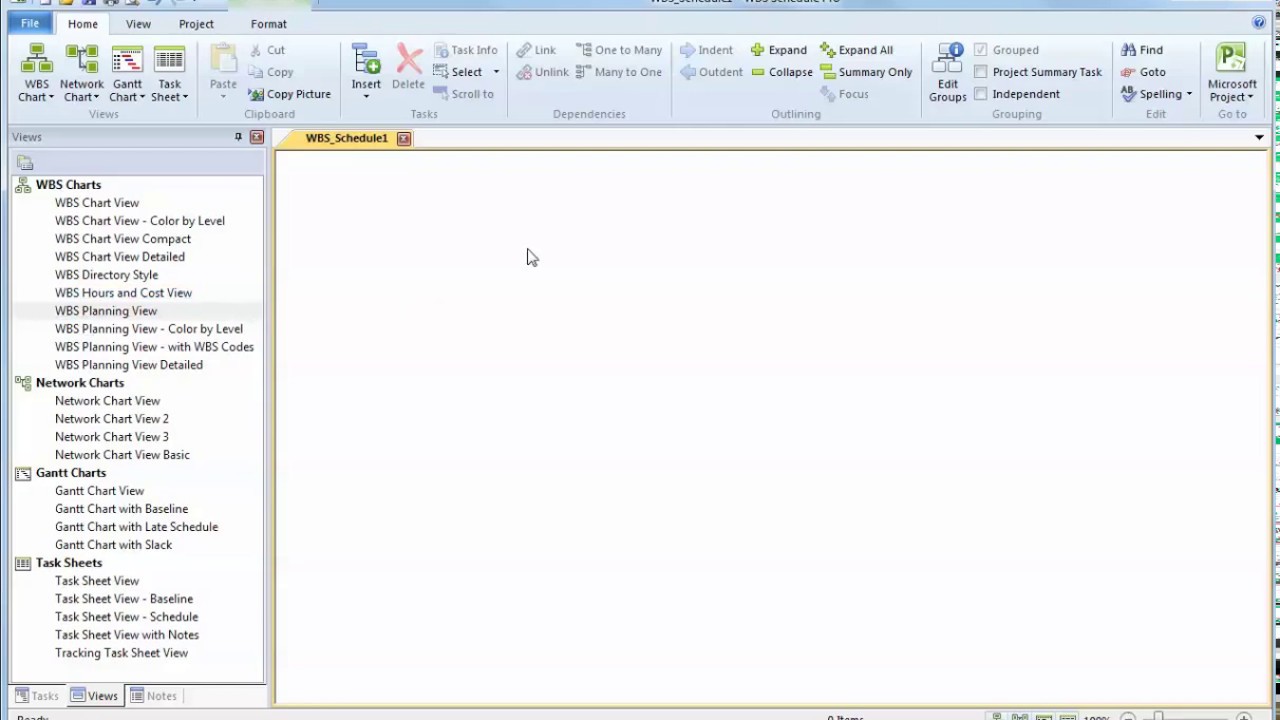Click the Collapse outline button
This screenshot has width=1280, height=720.
[x=781, y=72]
